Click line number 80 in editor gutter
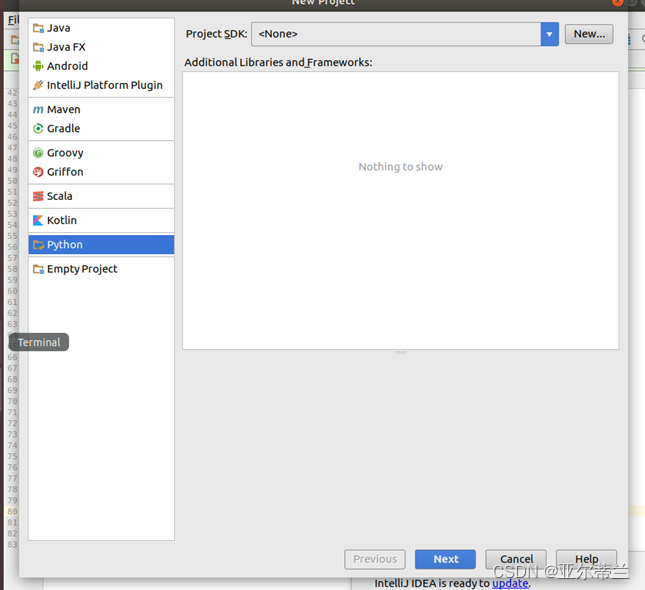645x590 pixels. pos(12,511)
